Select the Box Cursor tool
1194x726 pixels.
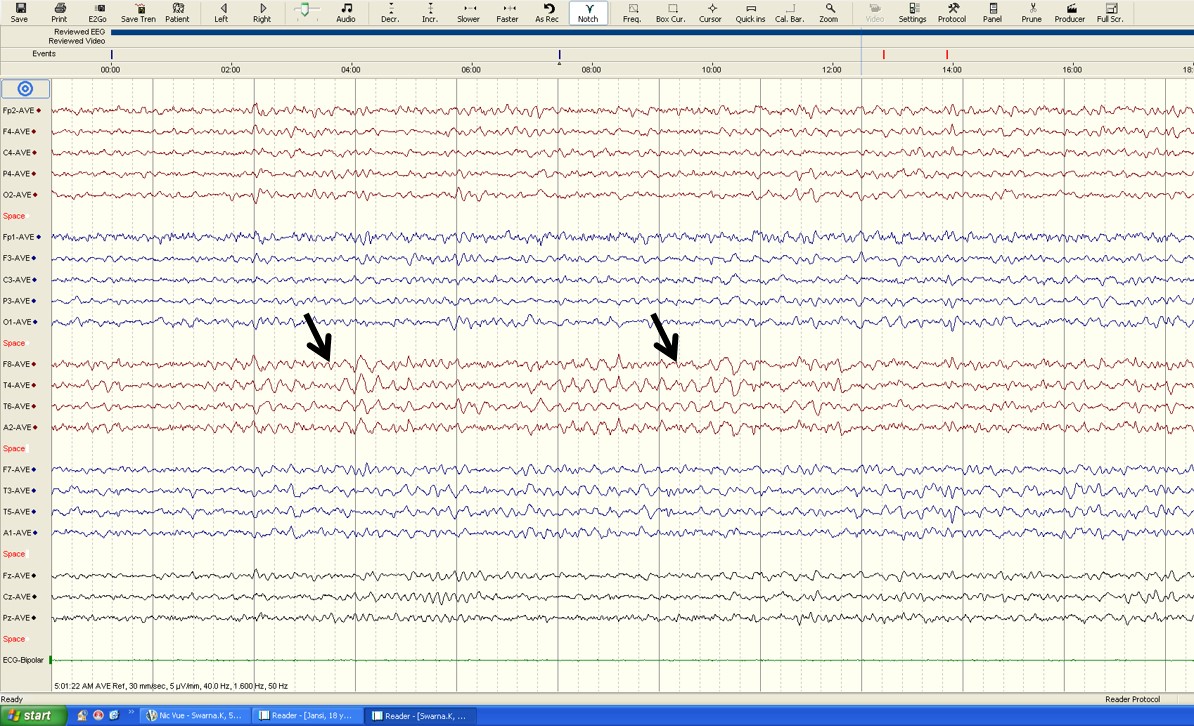click(670, 12)
